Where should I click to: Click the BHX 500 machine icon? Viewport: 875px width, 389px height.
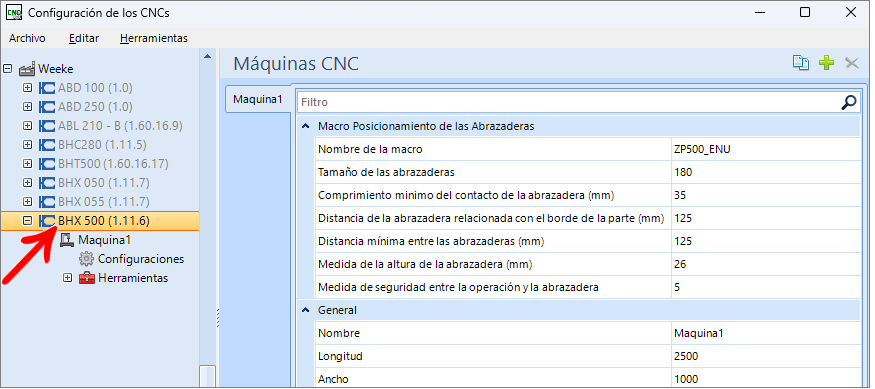pyautogui.click(x=47, y=221)
